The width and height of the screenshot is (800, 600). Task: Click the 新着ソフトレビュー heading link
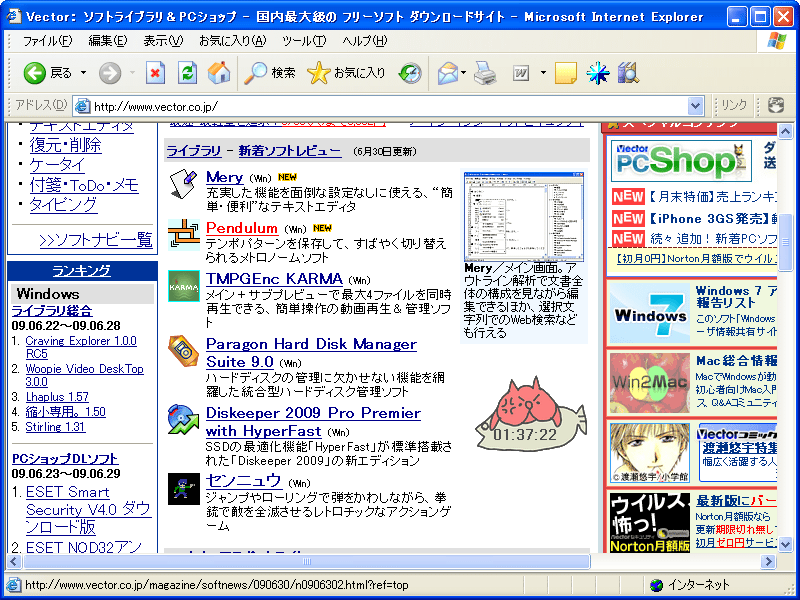coord(290,151)
